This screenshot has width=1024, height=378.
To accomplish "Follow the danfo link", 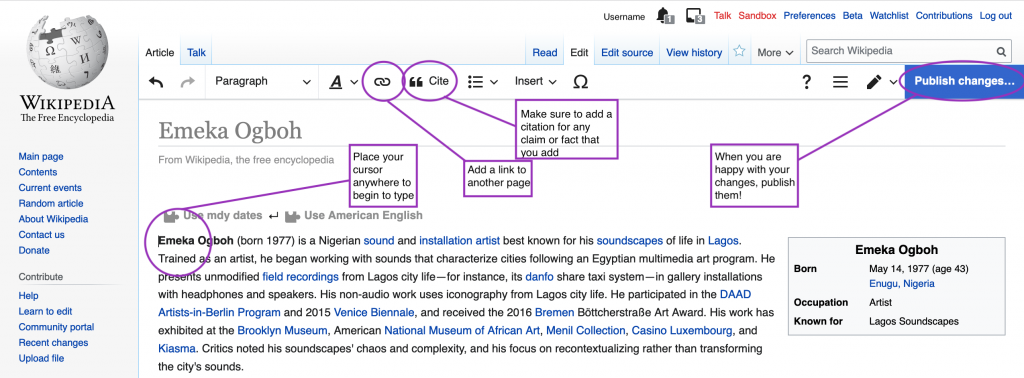I will (539, 276).
